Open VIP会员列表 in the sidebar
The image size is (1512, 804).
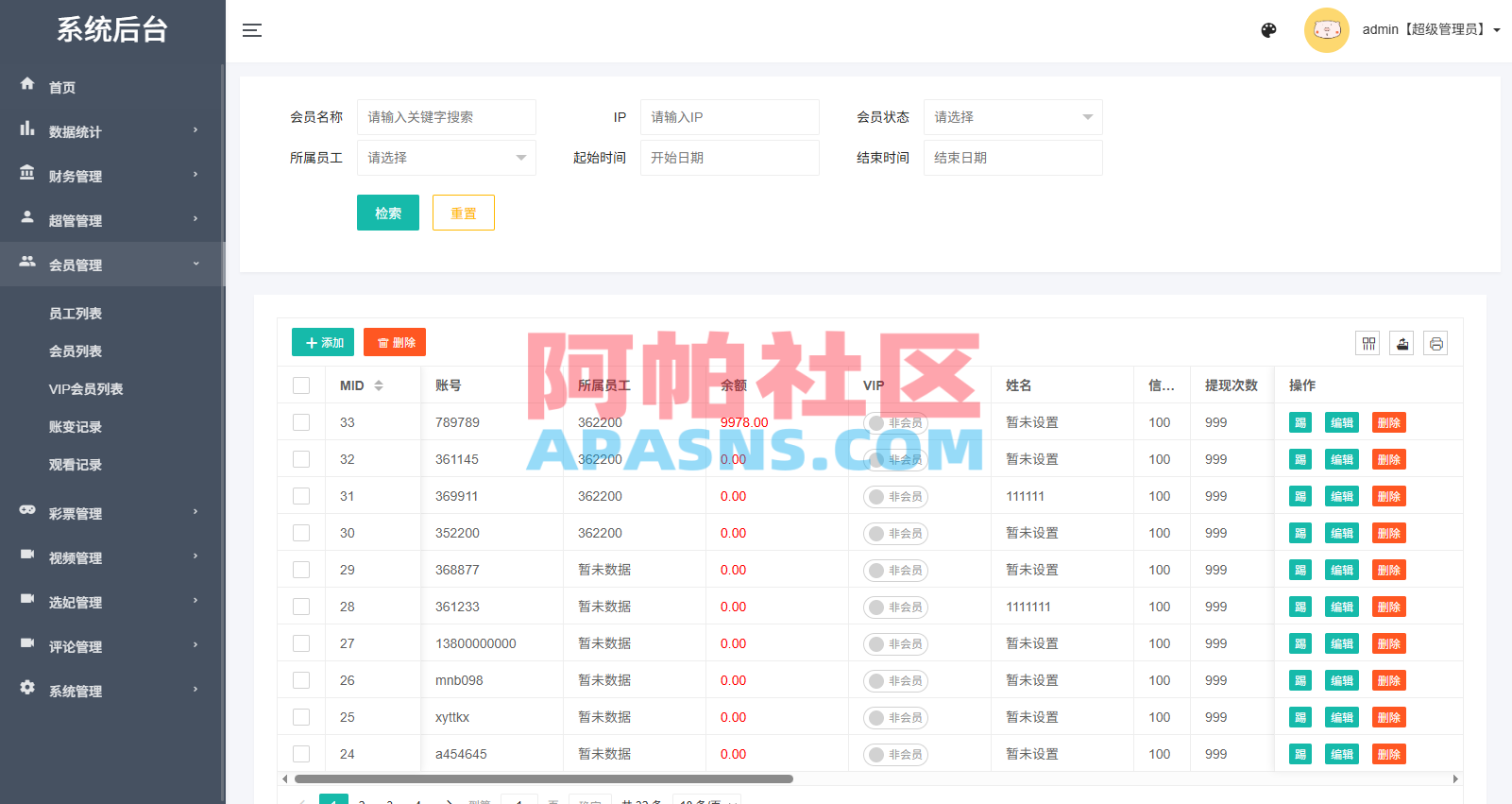click(x=86, y=389)
